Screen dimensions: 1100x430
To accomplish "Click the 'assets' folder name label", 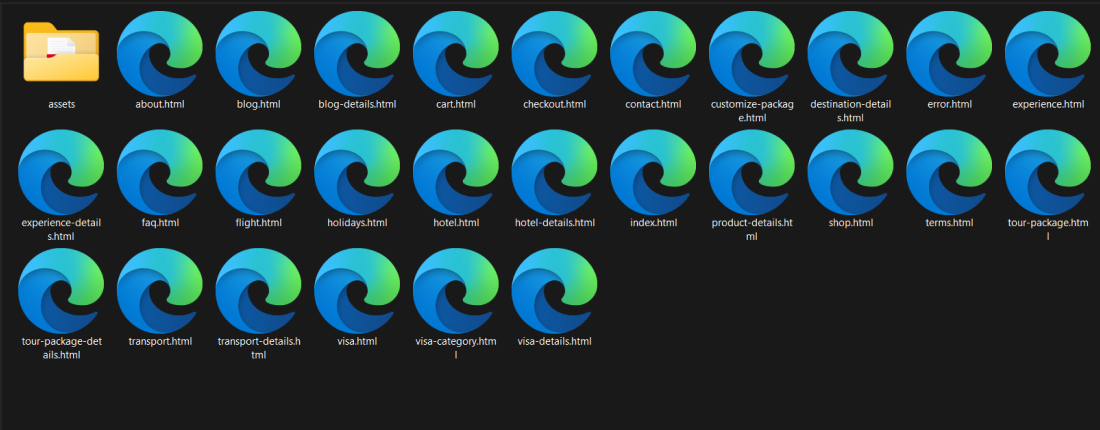I will coord(62,105).
